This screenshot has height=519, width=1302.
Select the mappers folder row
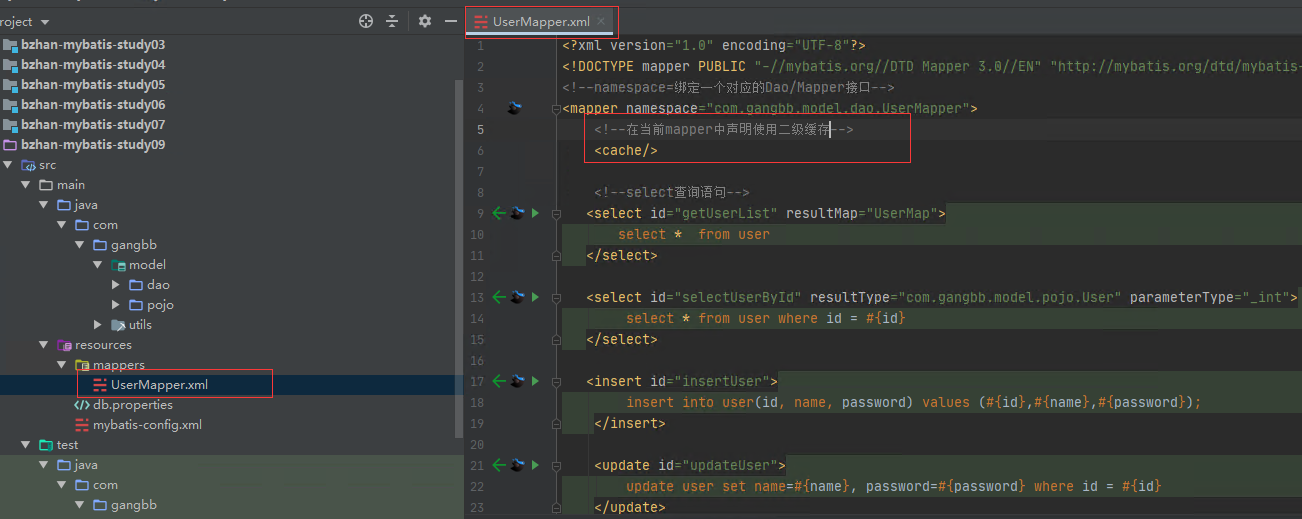pos(230,365)
